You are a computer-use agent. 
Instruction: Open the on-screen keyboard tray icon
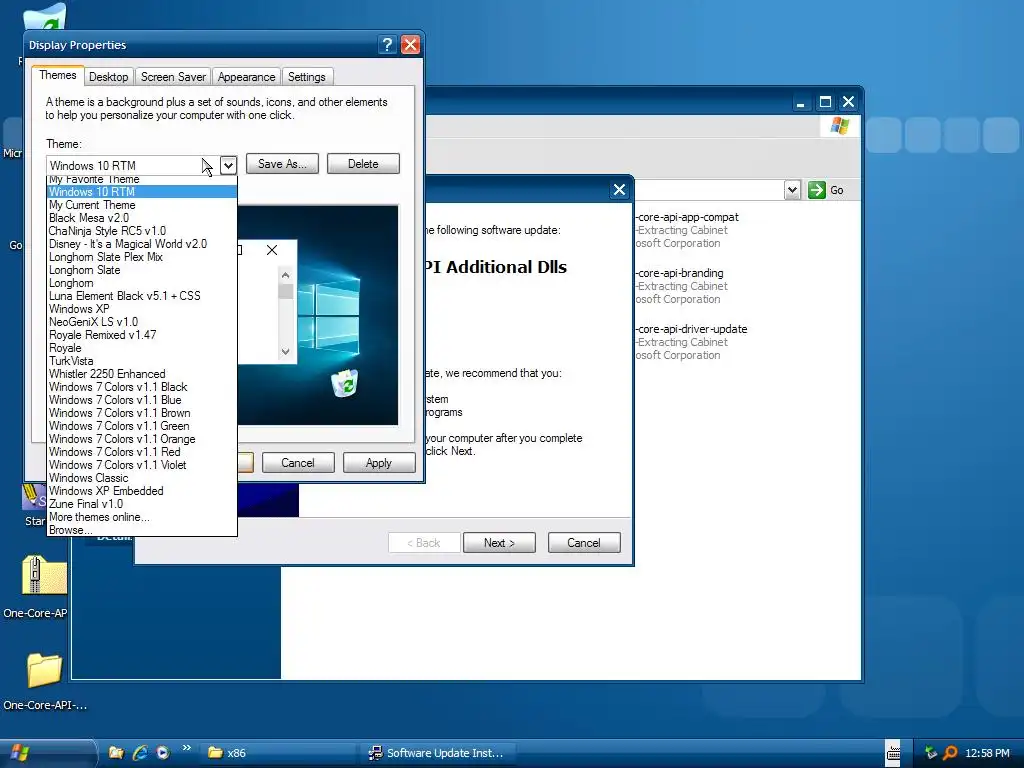893,753
